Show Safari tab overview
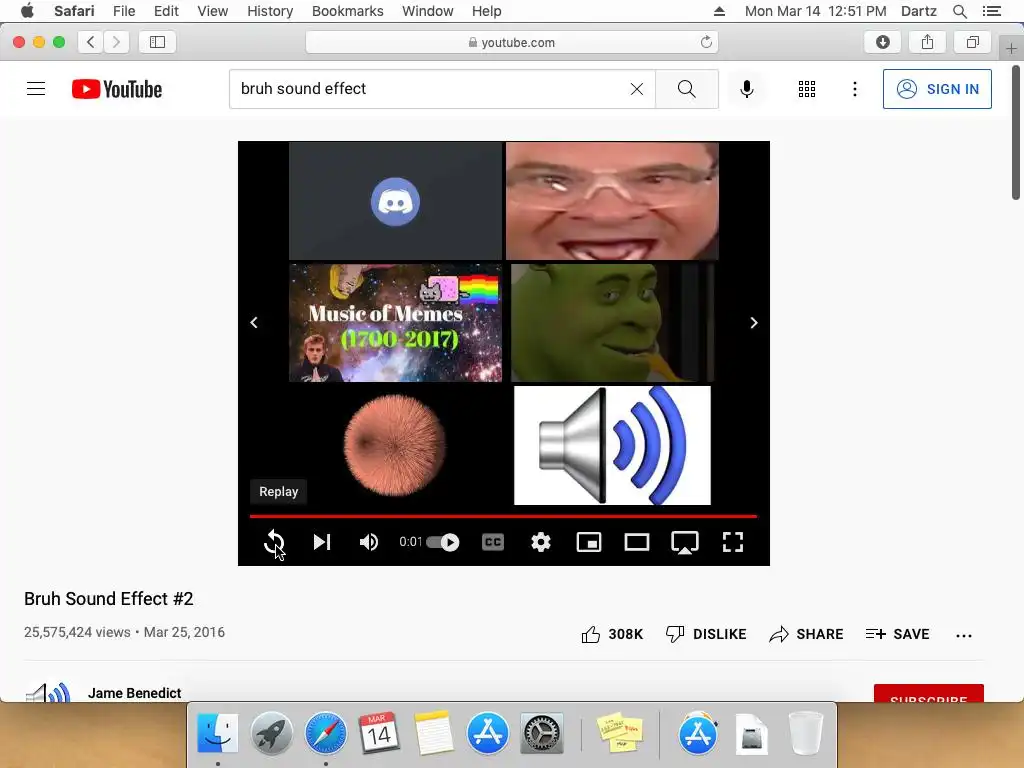Screen dimensions: 1024x768 (x=972, y=42)
